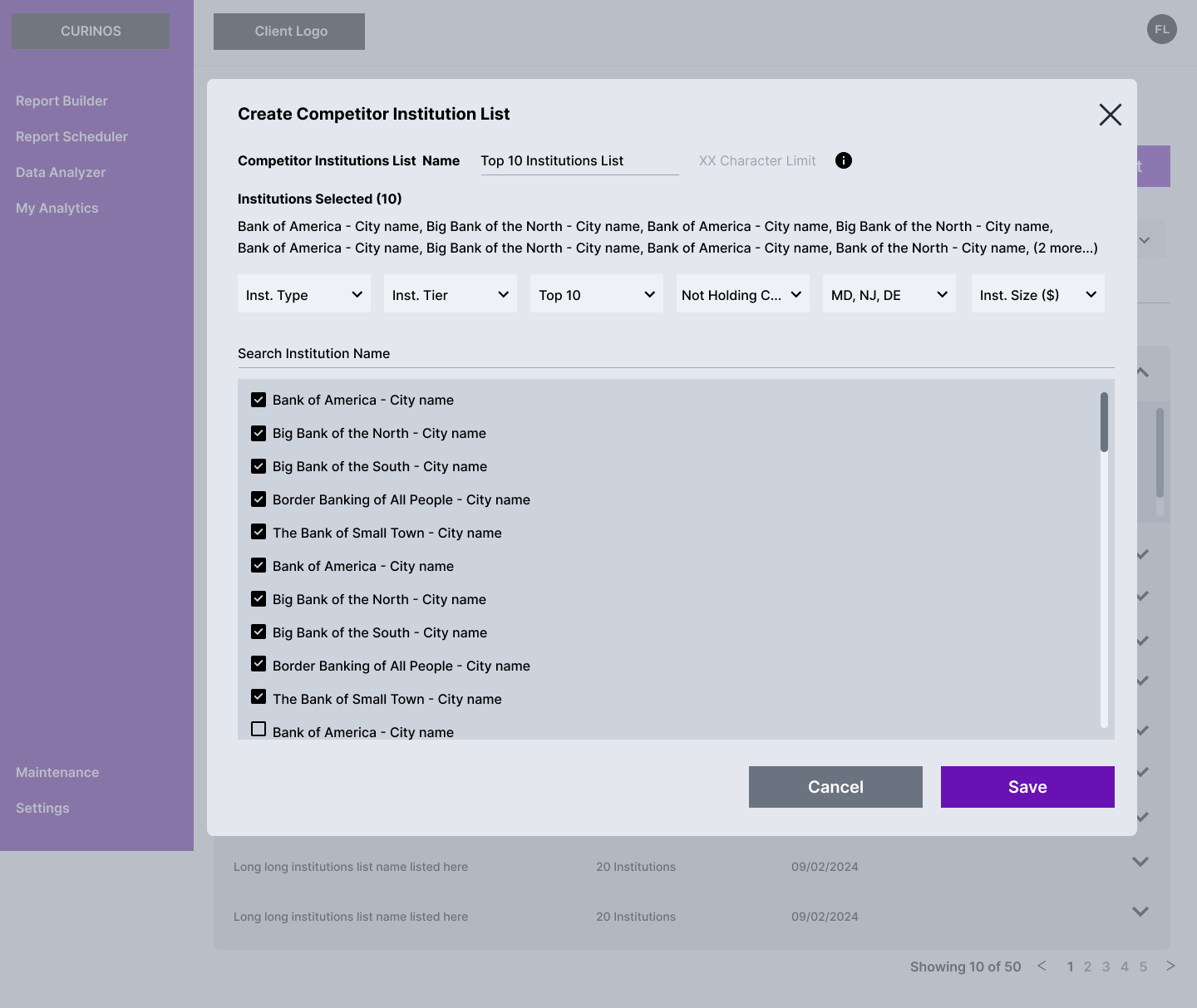
Task: Go to page 4 in pagination
Action: [x=1125, y=966]
